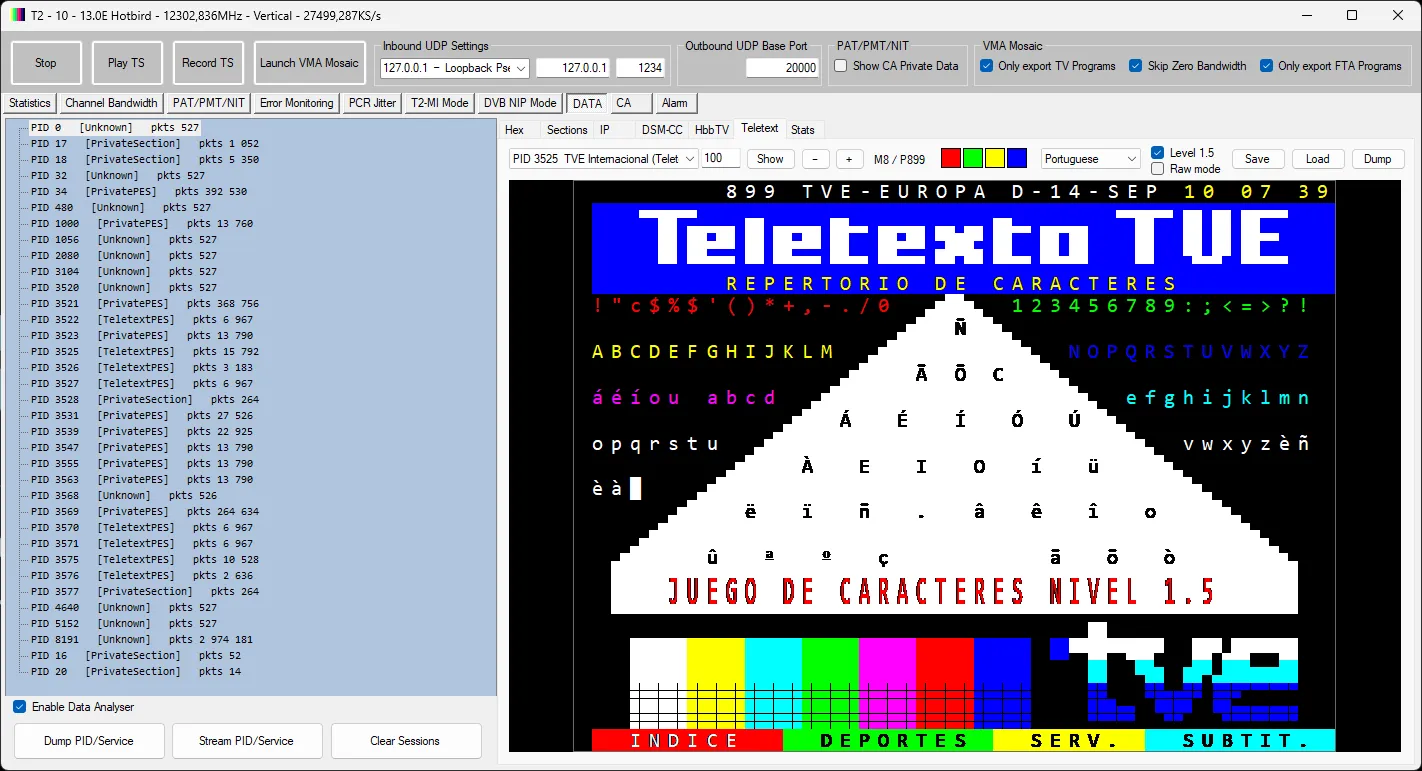Open the PCR Jitter tab
1422x771 pixels.
(372, 103)
